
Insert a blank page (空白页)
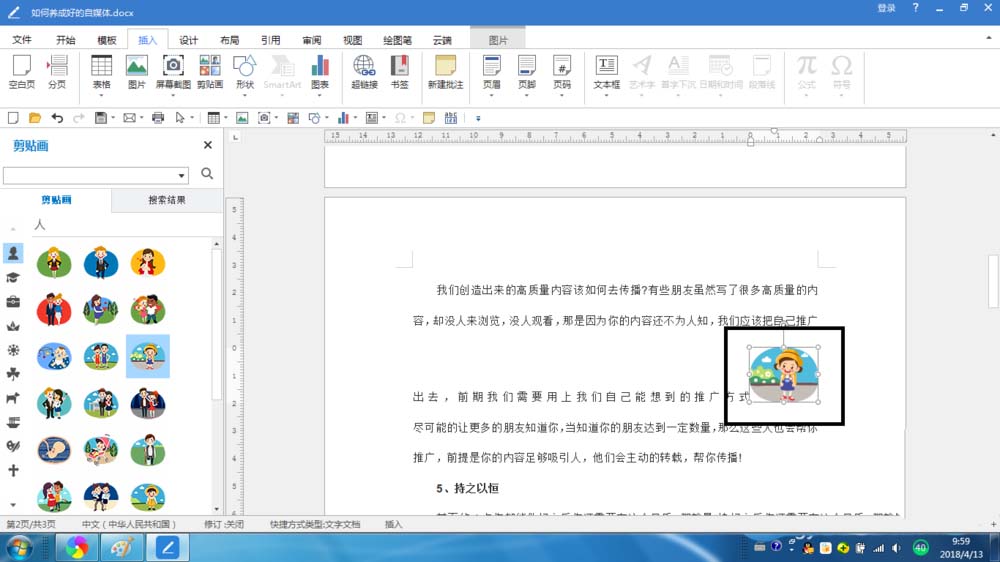22,72
